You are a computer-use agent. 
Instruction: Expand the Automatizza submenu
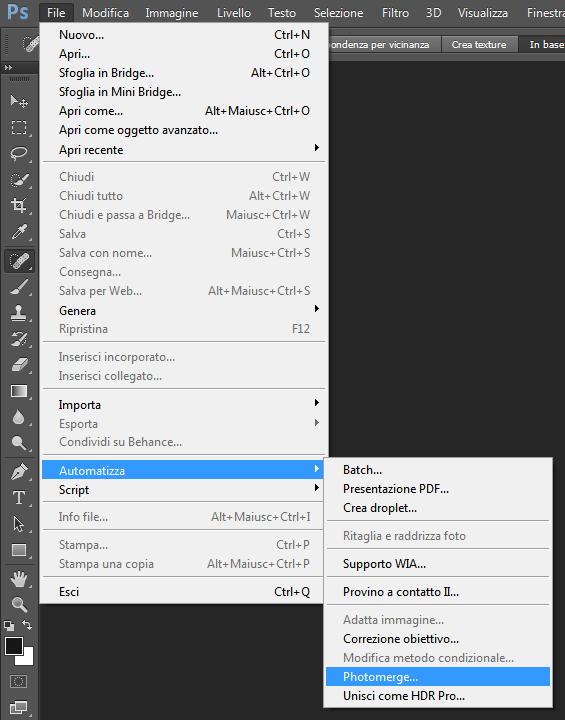pyautogui.click(x=184, y=470)
